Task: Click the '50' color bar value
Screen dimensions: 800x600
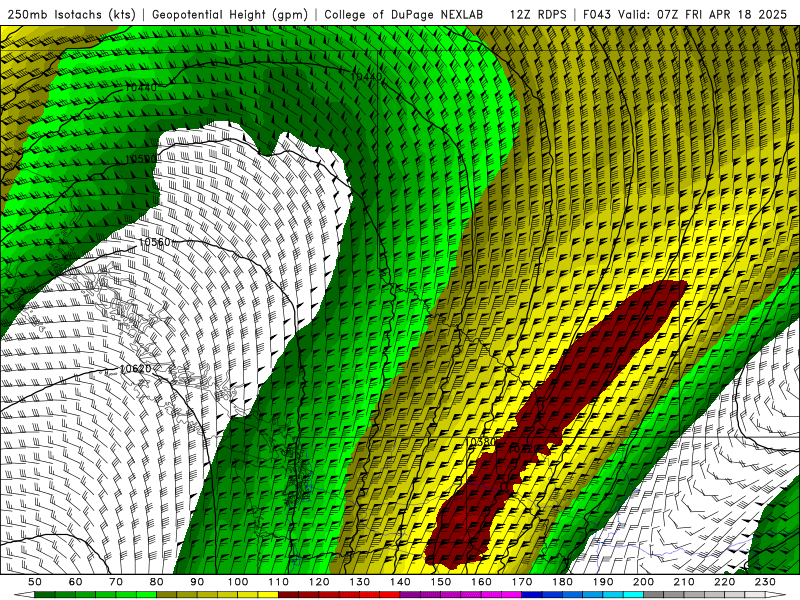Action: 35,582
